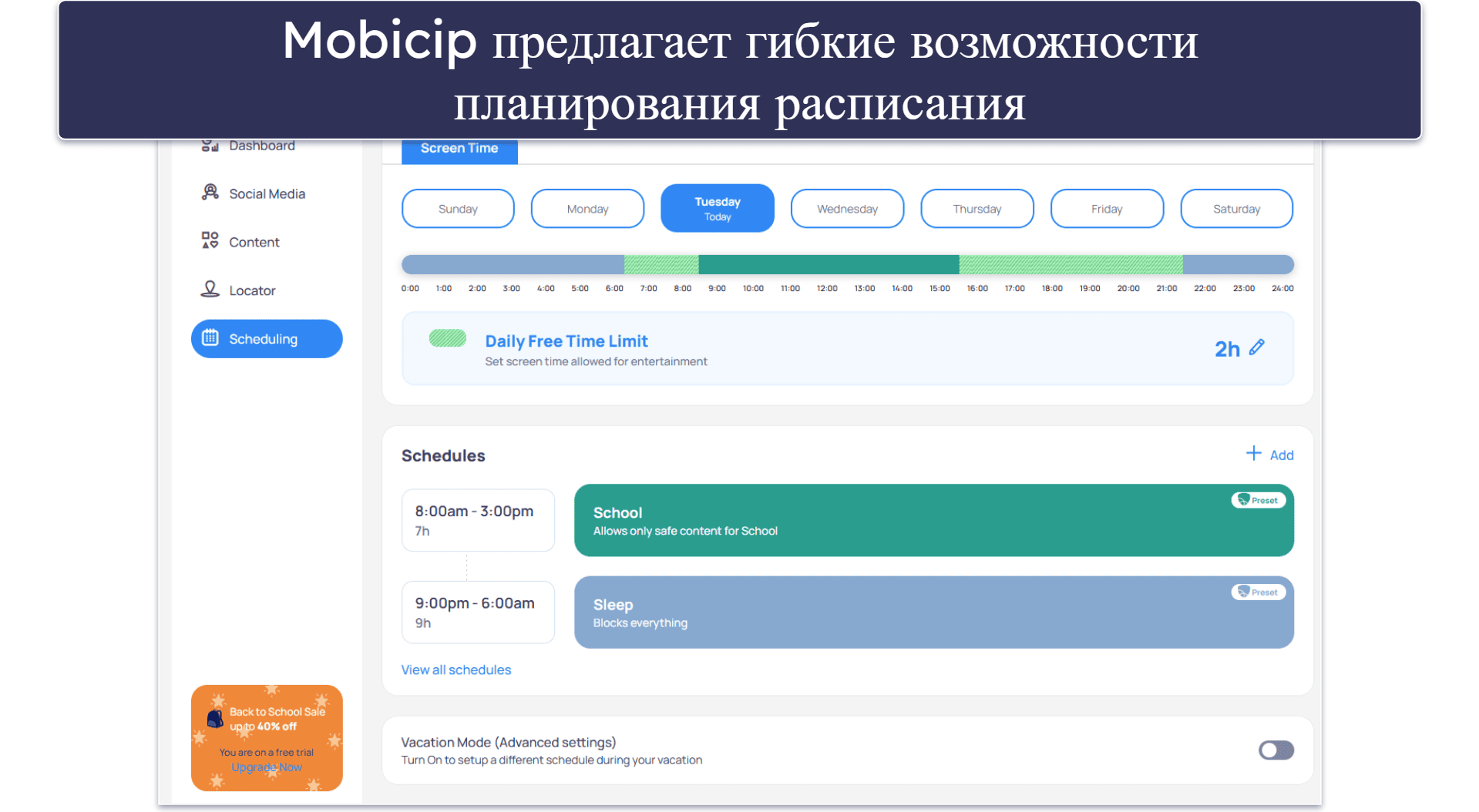Image resolution: width=1479 pixels, height=812 pixels.
Task: Open Social Media from the sidebar
Action: coord(267,193)
